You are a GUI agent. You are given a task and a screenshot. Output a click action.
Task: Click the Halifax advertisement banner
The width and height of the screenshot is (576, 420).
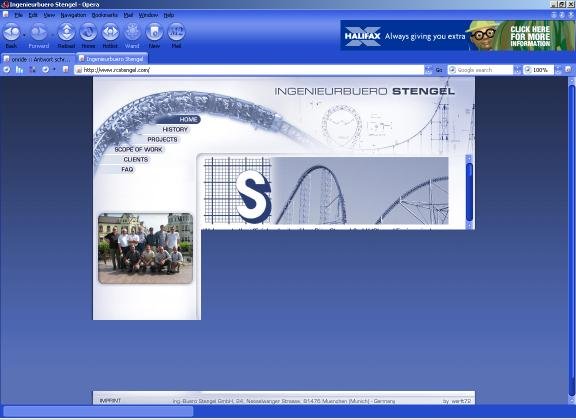click(458, 35)
